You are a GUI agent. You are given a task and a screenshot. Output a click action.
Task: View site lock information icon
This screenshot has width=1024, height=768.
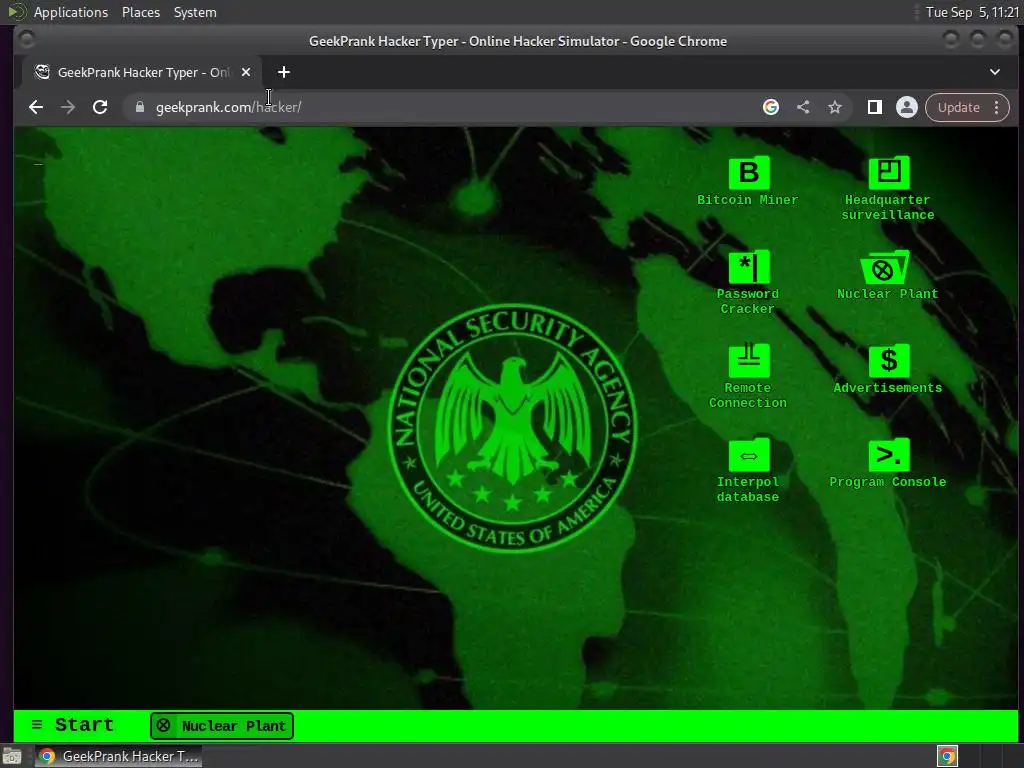point(140,107)
